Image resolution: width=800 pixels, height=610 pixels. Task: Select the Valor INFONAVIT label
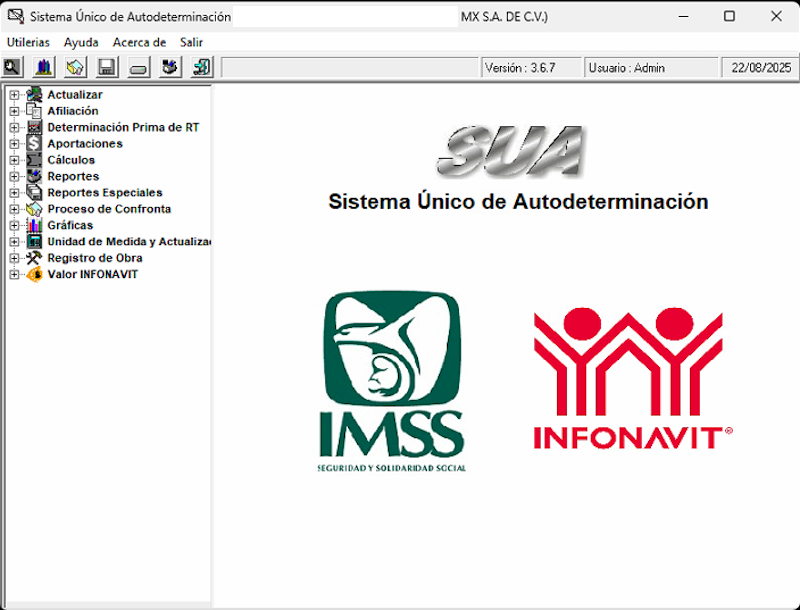[93, 274]
